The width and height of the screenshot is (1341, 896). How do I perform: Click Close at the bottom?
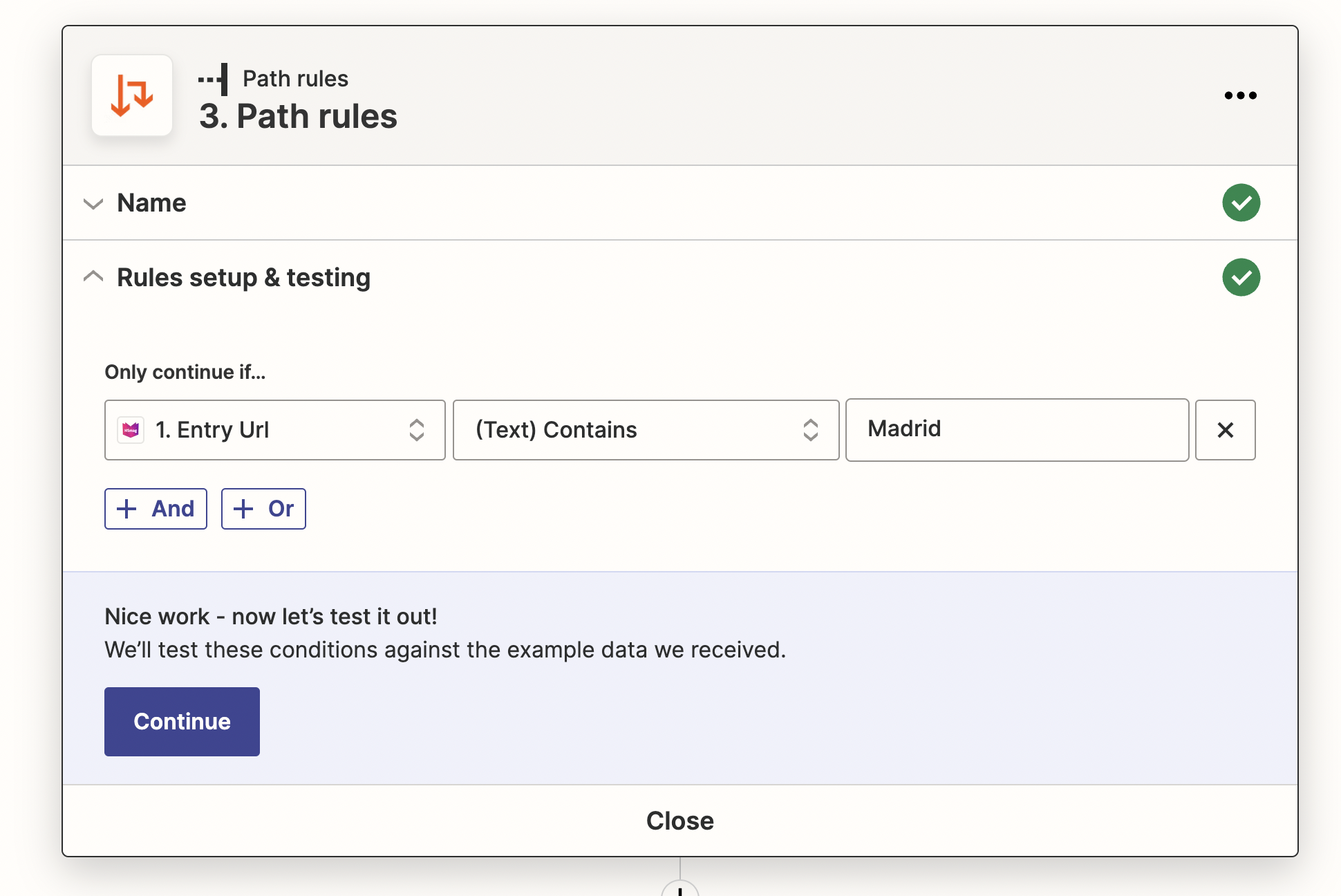(679, 821)
